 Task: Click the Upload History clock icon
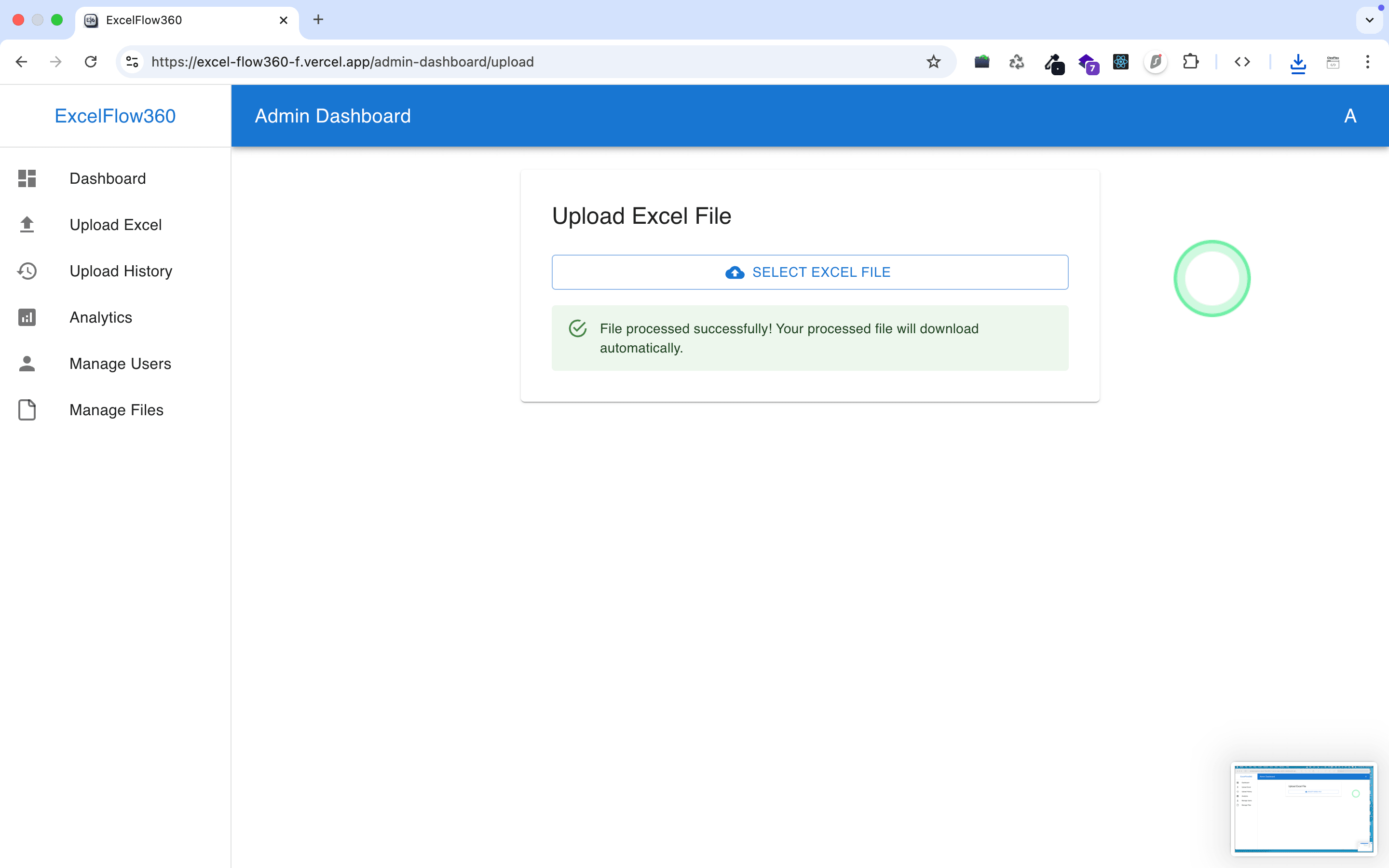click(x=27, y=271)
